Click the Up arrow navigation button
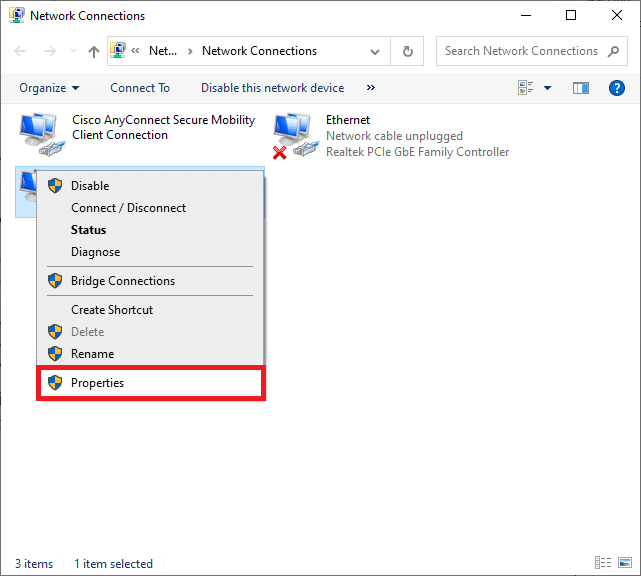The image size is (641, 576). 94,51
